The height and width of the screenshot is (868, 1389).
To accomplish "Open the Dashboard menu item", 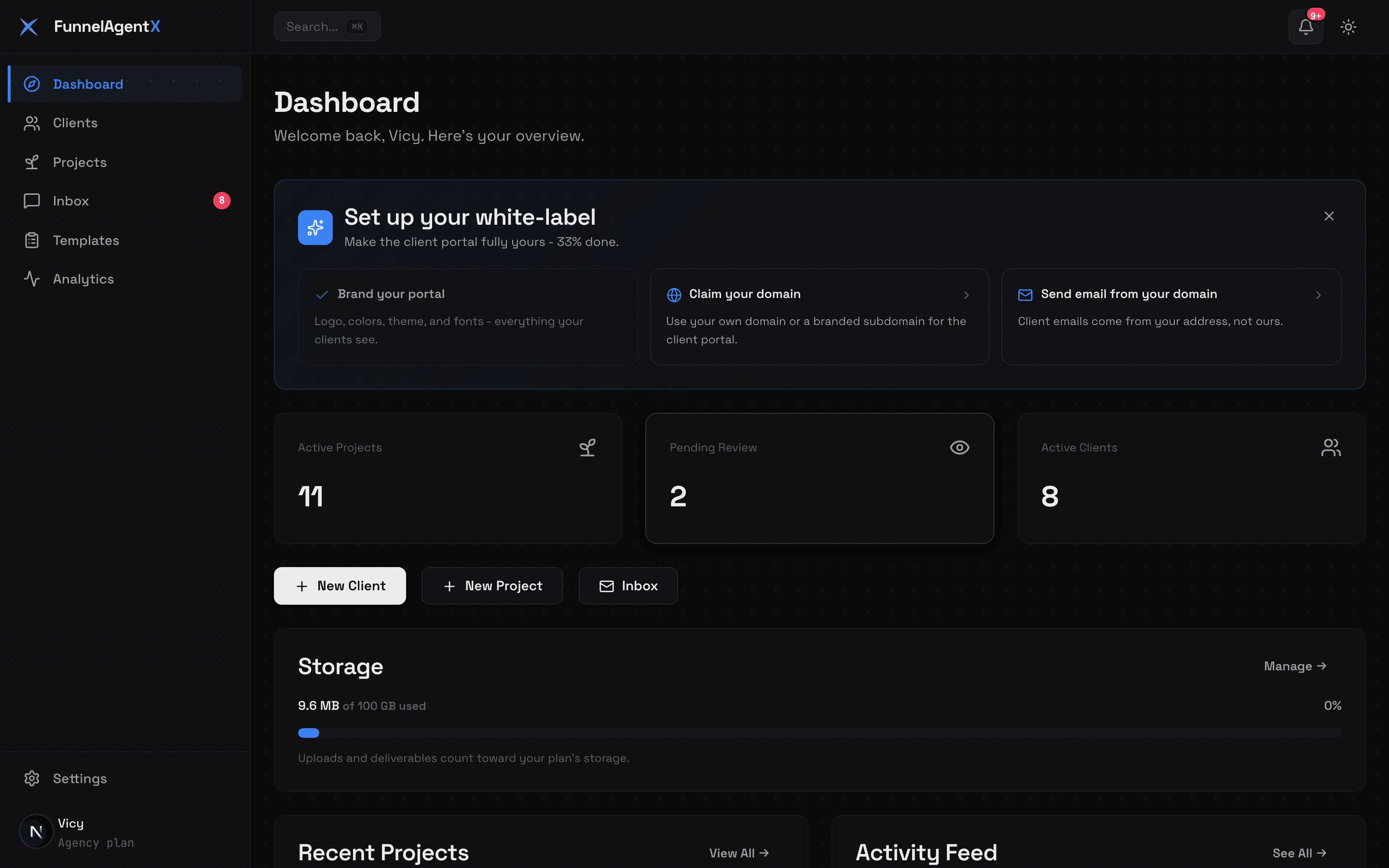I will [125, 84].
